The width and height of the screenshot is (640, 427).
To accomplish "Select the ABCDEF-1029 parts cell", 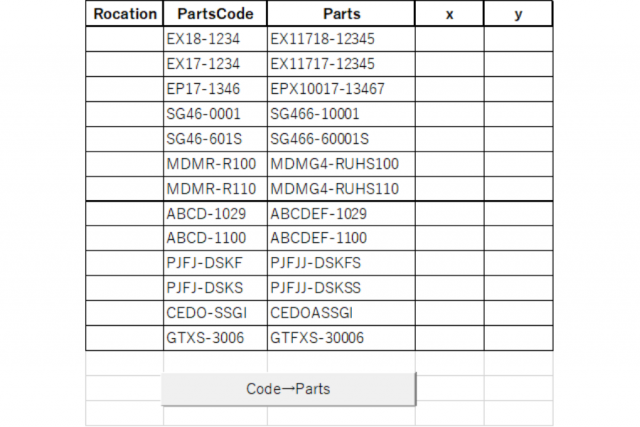I will pyautogui.click(x=341, y=214).
